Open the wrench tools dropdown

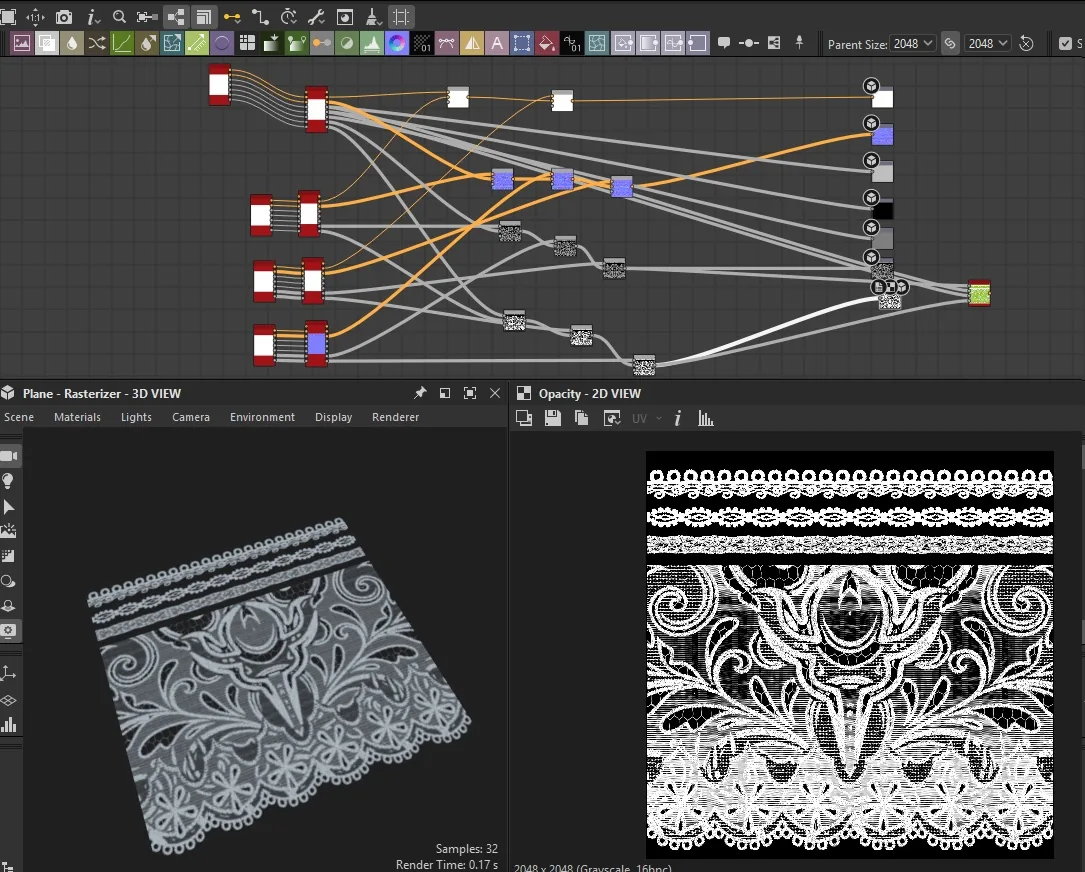click(x=317, y=17)
